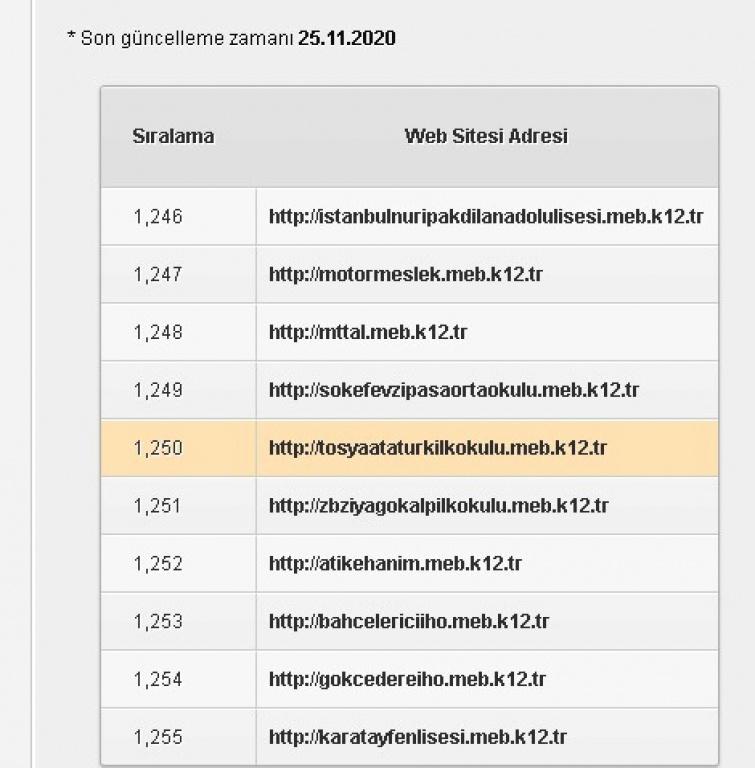Visit bahcelericiiho.meb.k12.tr website
The image size is (755, 768).
click(409, 621)
